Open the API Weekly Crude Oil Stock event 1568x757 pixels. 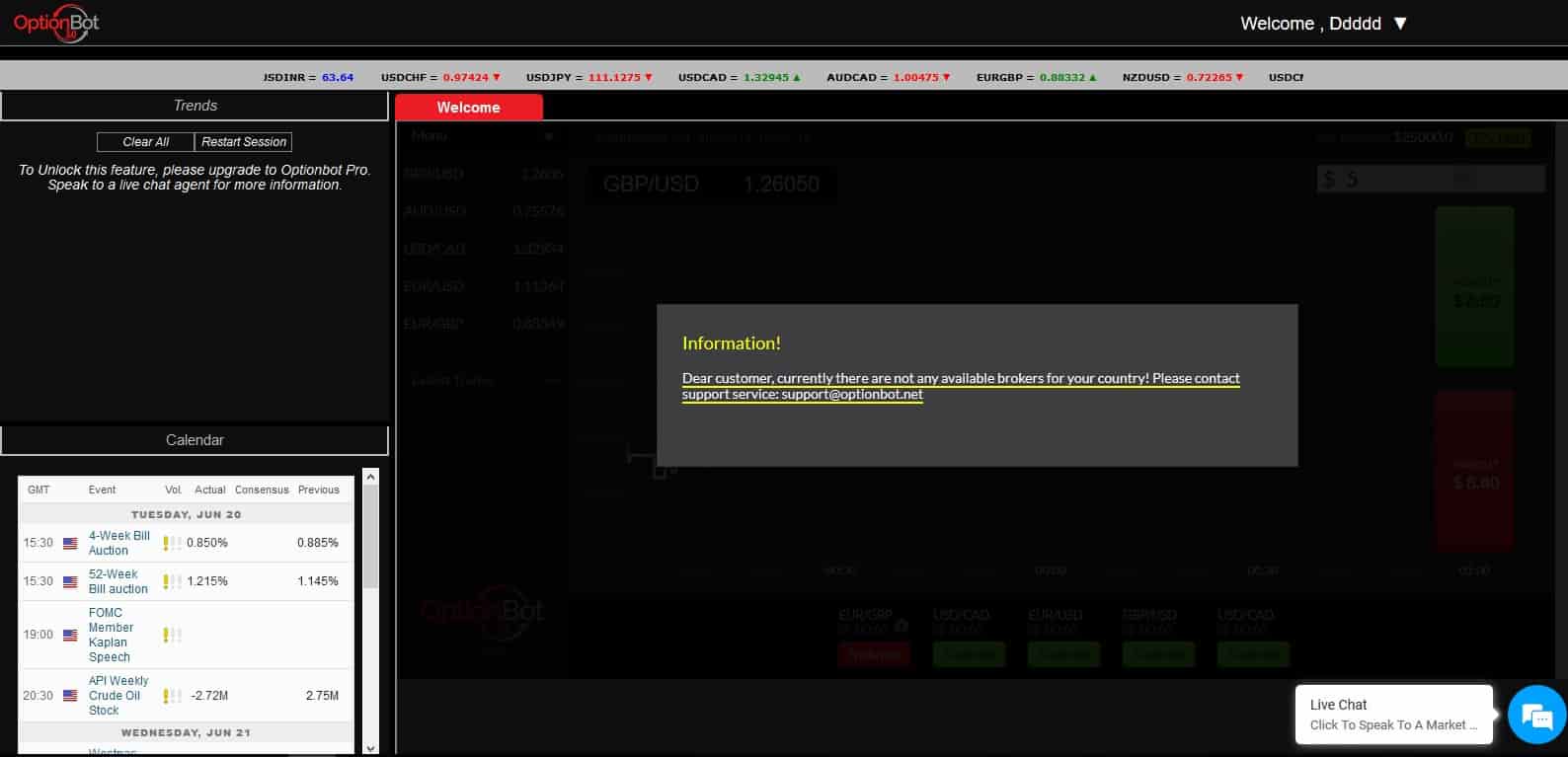pos(118,696)
